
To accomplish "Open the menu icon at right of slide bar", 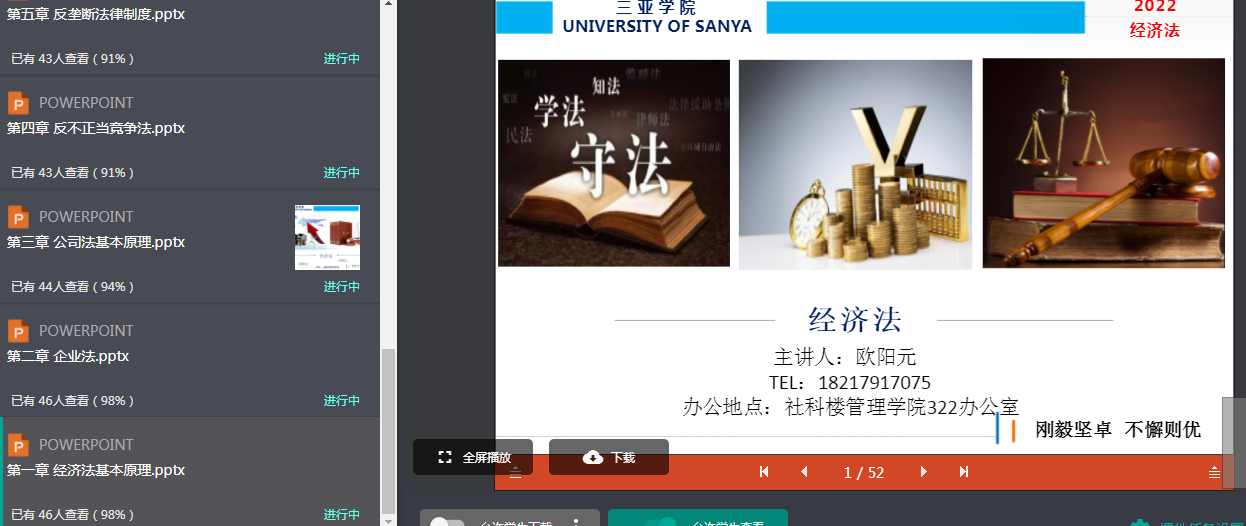I will tap(1214, 472).
